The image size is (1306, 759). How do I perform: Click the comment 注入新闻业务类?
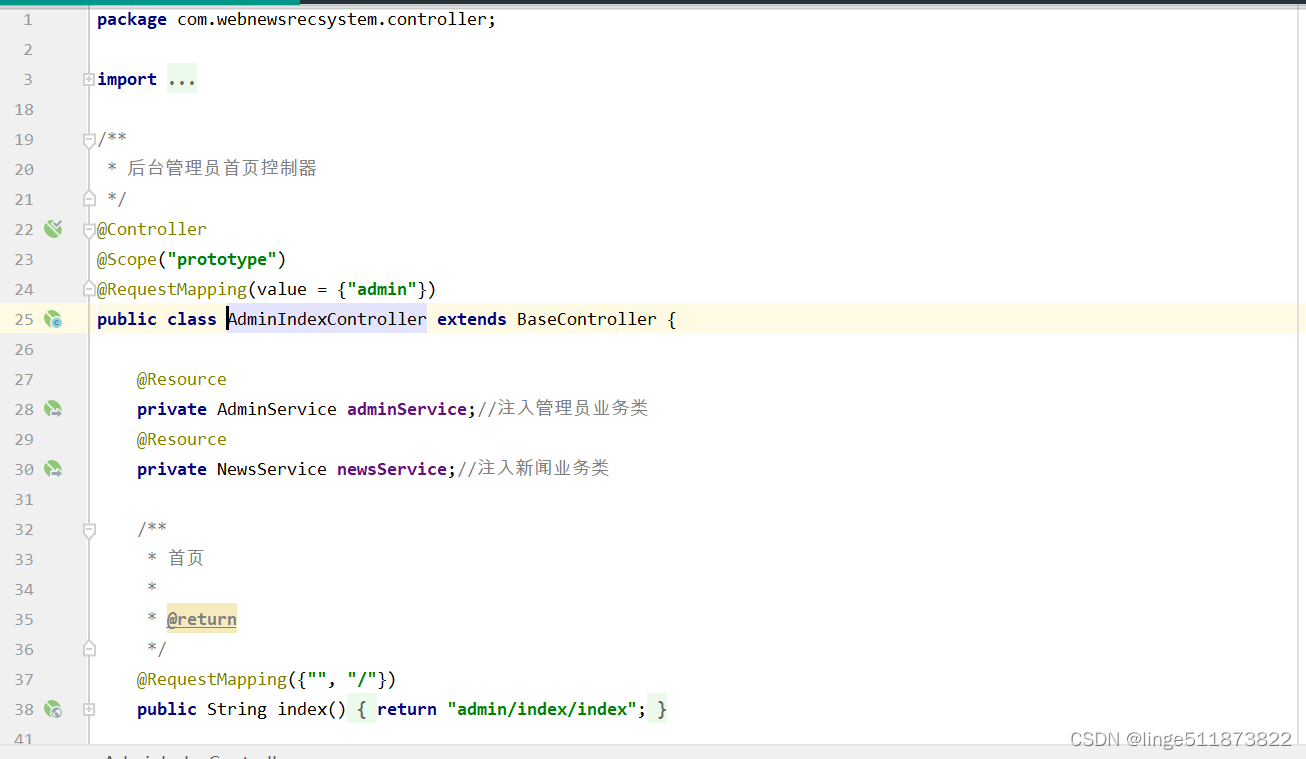coord(533,469)
